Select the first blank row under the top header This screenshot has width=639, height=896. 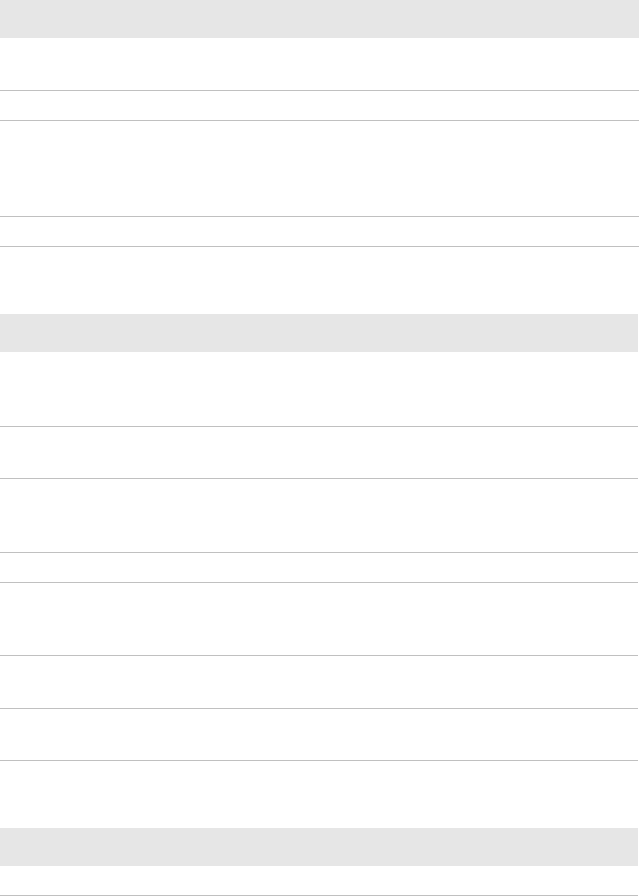point(320,64)
